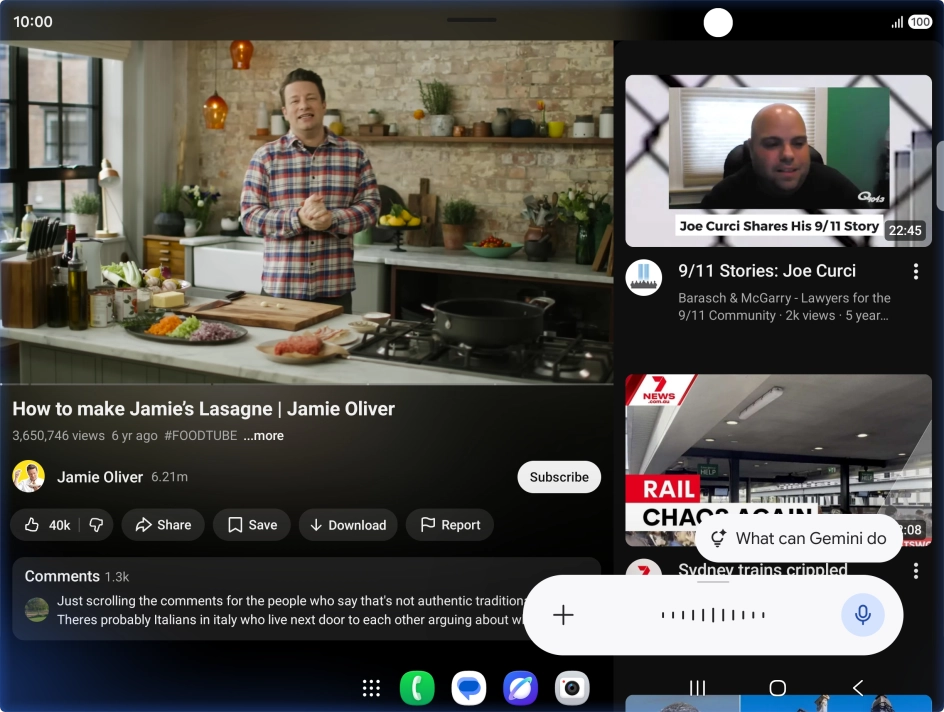Click the top comment about authentic traditional
Image resolution: width=944 pixels, height=712 pixels.
tap(289, 610)
